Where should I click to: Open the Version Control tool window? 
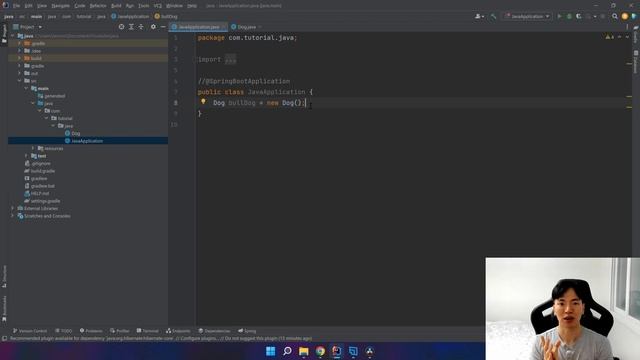(x=30, y=331)
